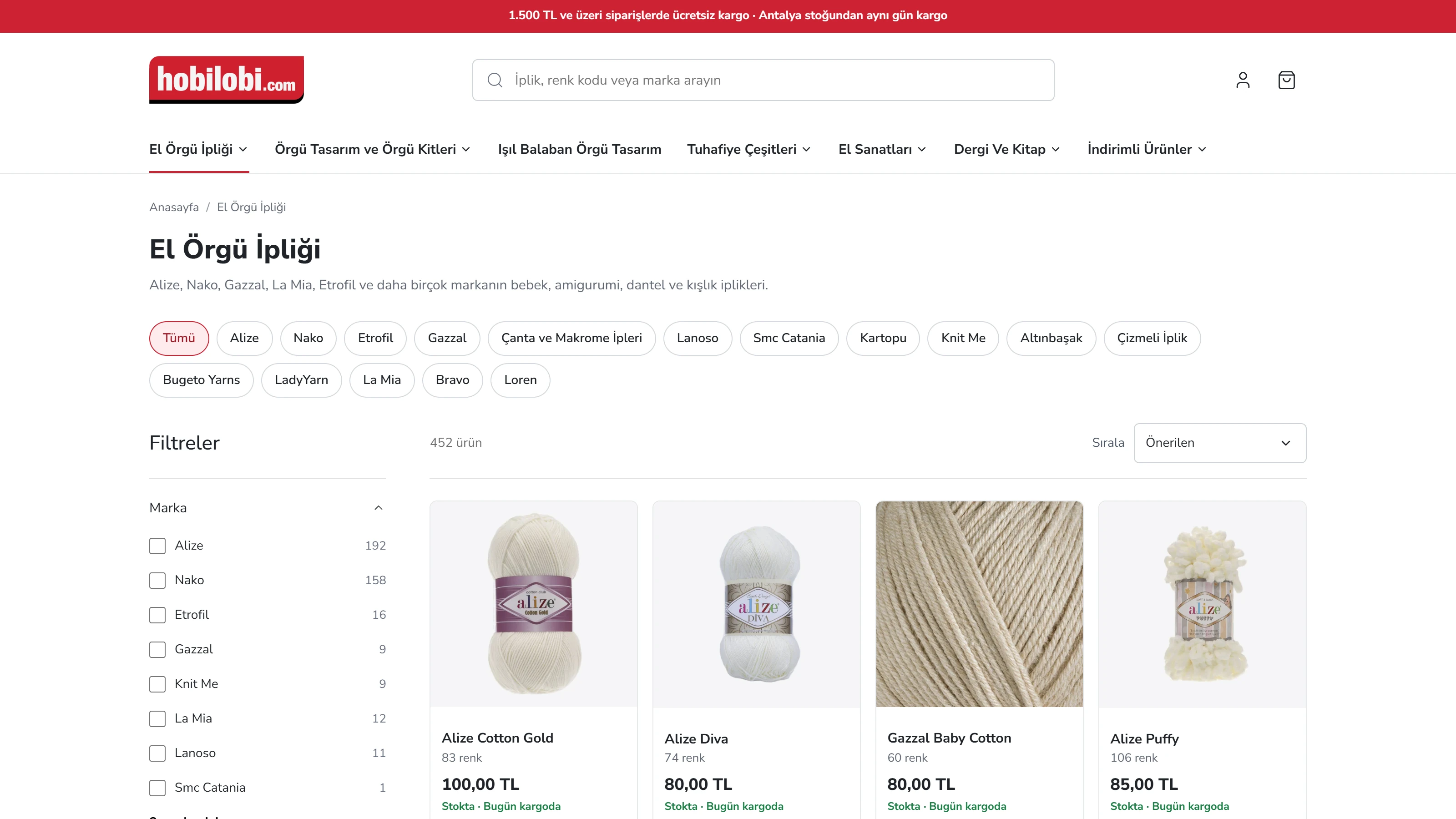Select the Bugeto Yarns chip

pos(201,380)
